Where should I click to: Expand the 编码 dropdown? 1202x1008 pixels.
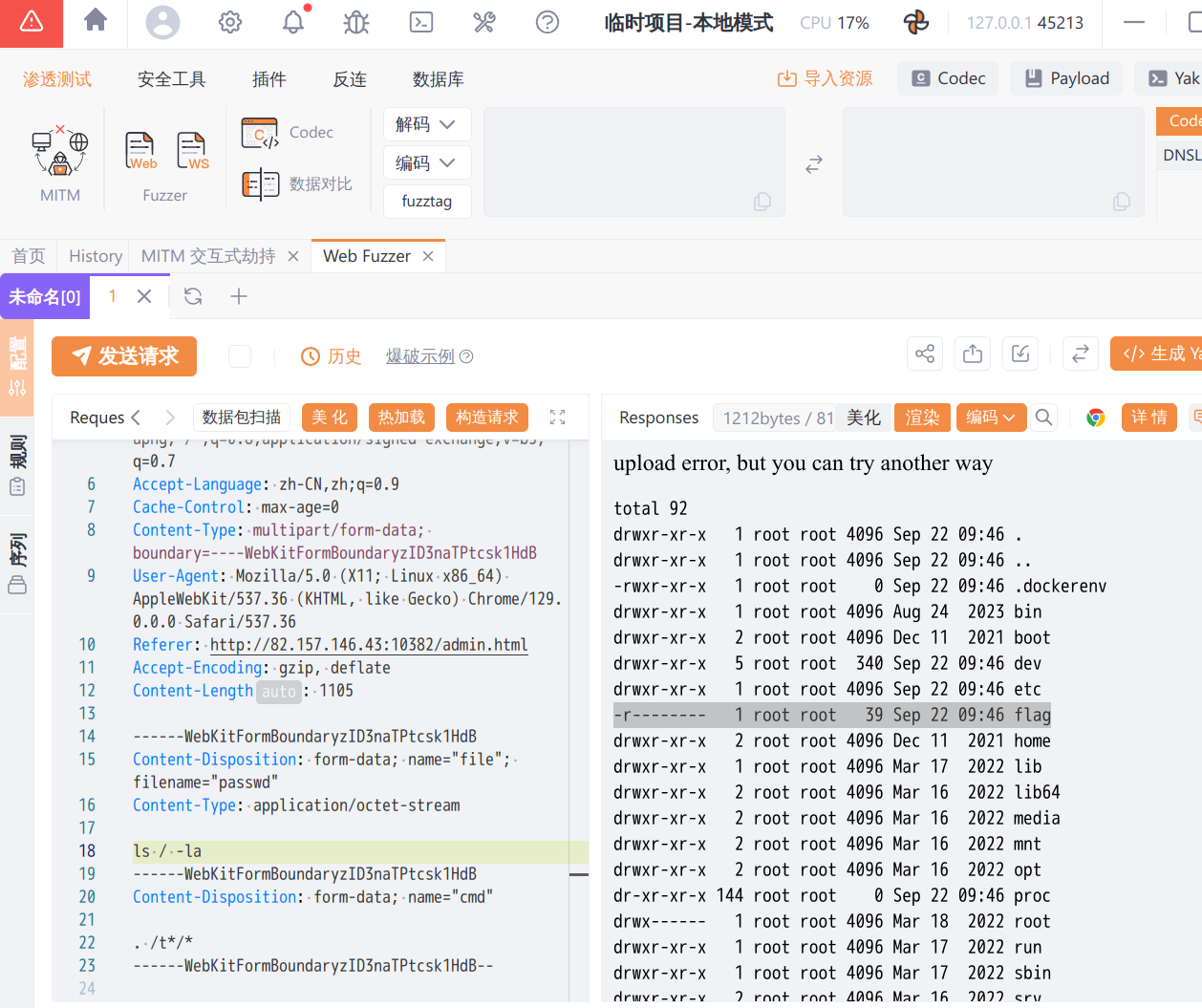point(427,163)
